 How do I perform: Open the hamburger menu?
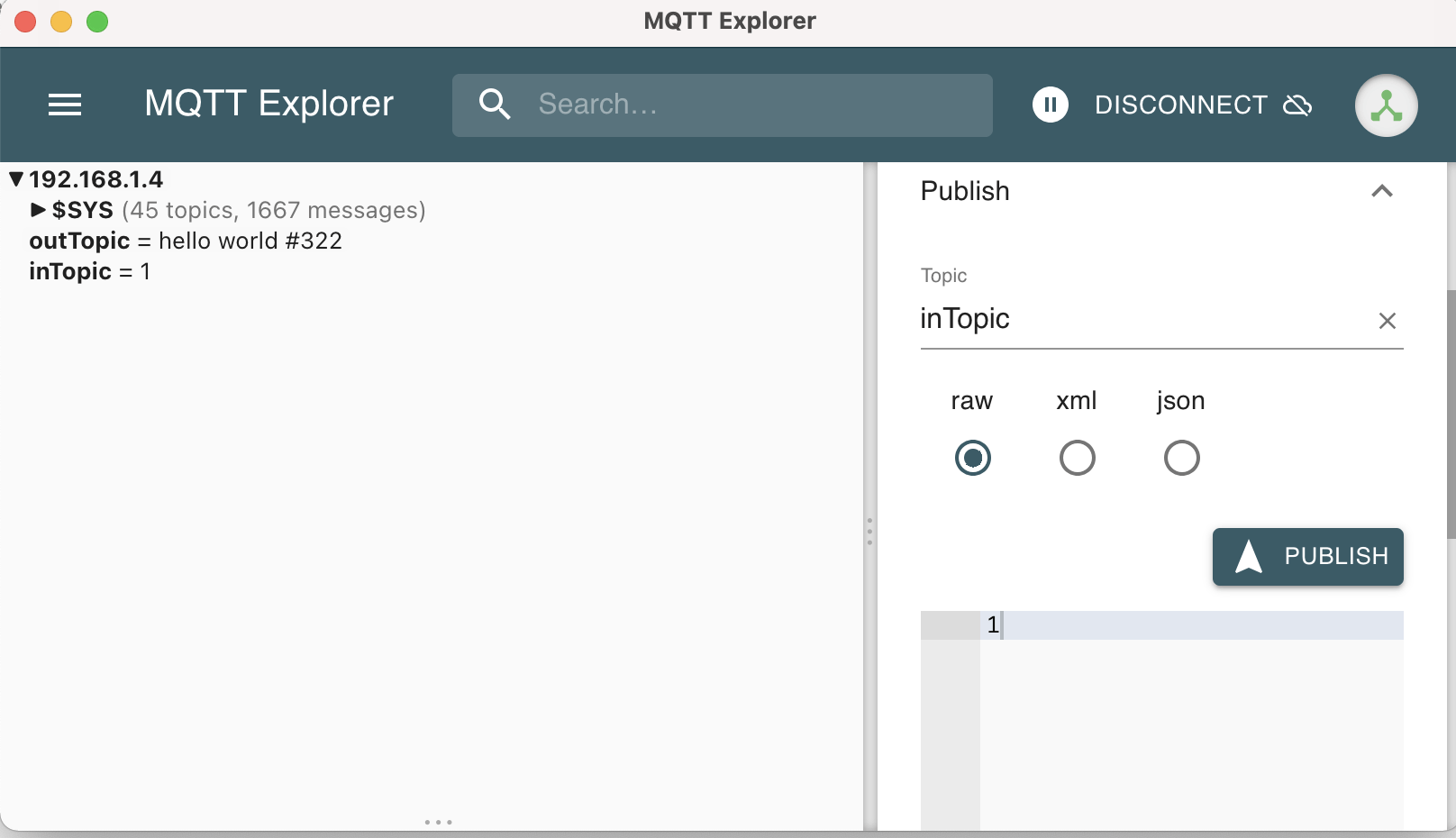[65, 105]
